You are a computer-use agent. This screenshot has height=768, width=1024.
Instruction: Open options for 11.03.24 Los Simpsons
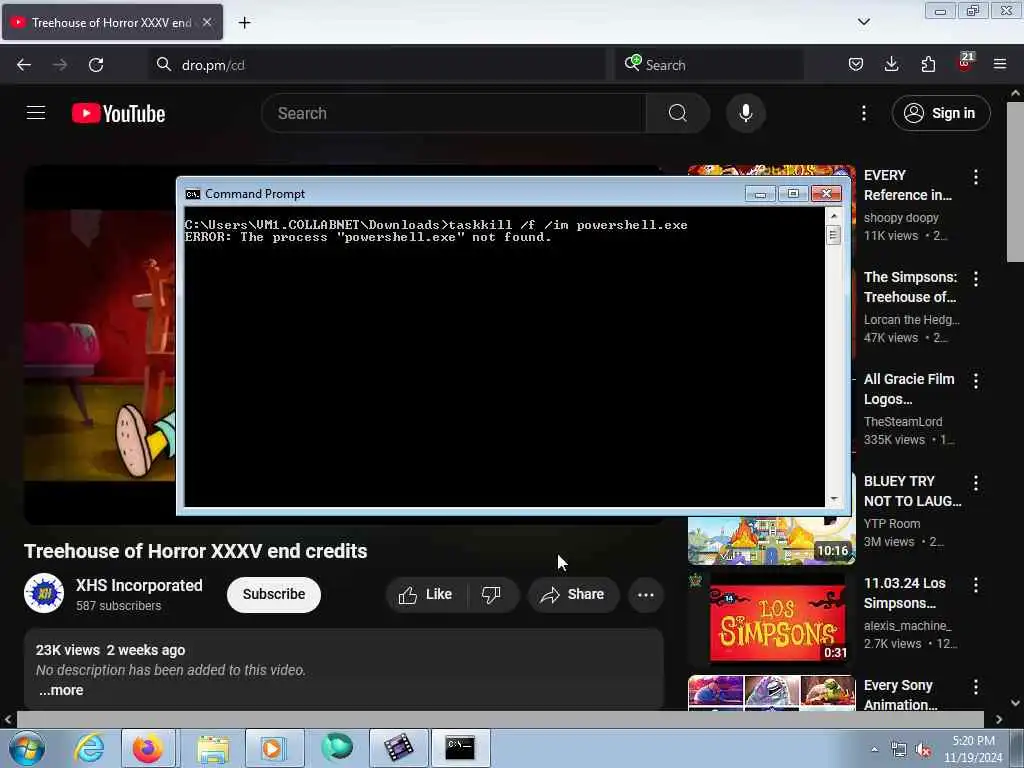click(x=976, y=585)
